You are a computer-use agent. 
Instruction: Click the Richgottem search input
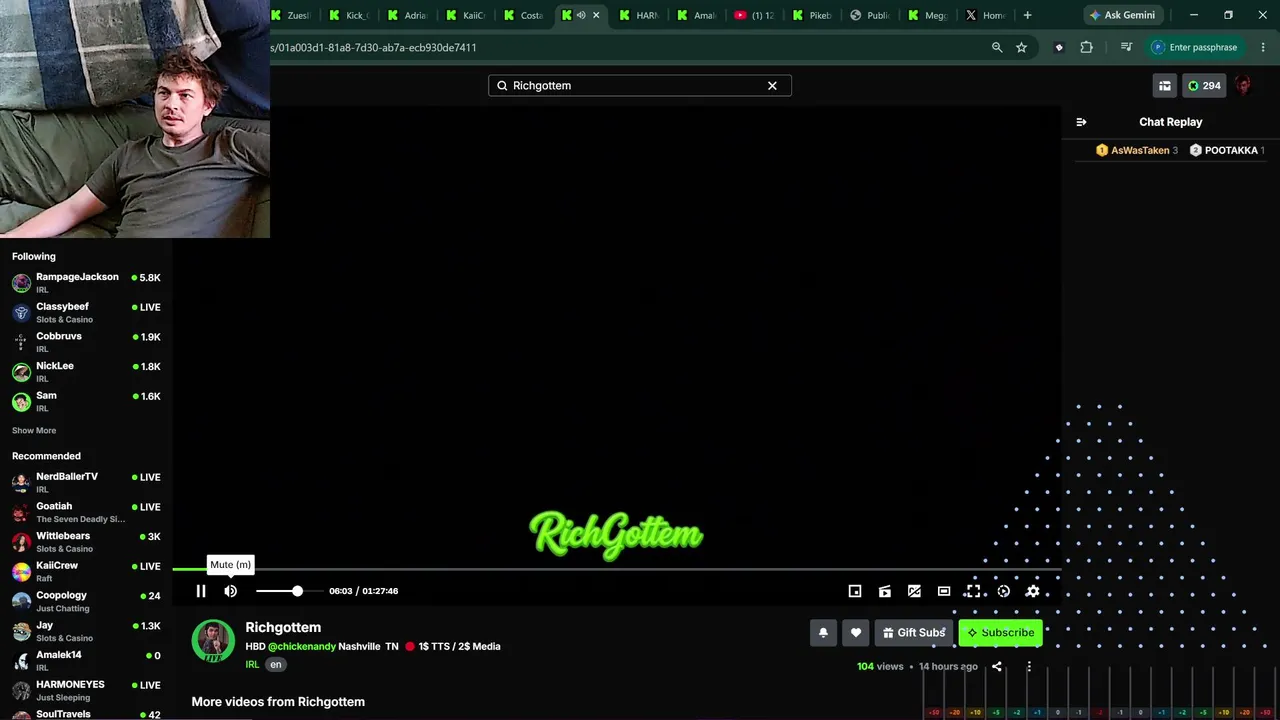click(x=640, y=86)
